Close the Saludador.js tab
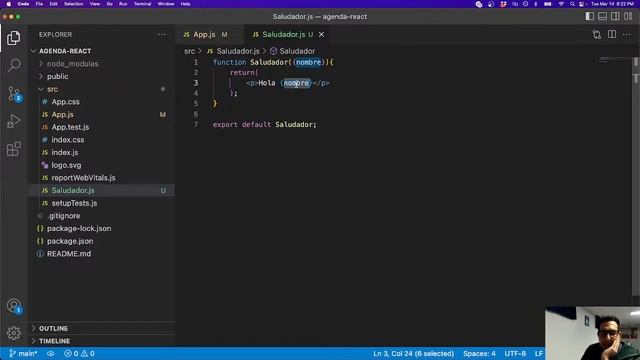This screenshot has height=360, width=640. (x=321, y=35)
